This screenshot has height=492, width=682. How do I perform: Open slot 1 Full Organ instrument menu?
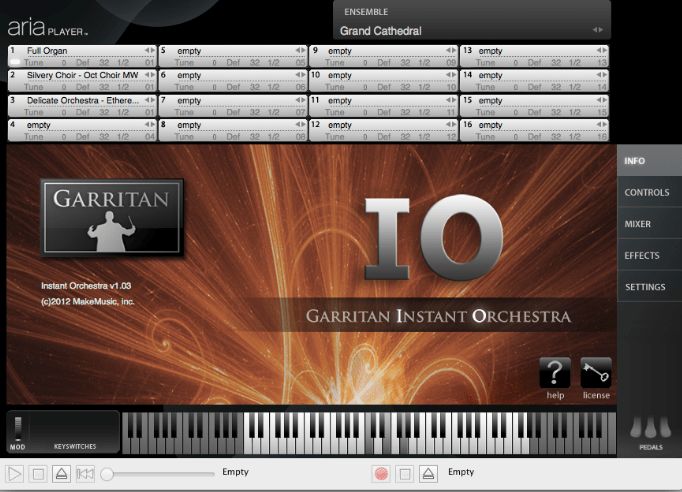tap(84, 51)
